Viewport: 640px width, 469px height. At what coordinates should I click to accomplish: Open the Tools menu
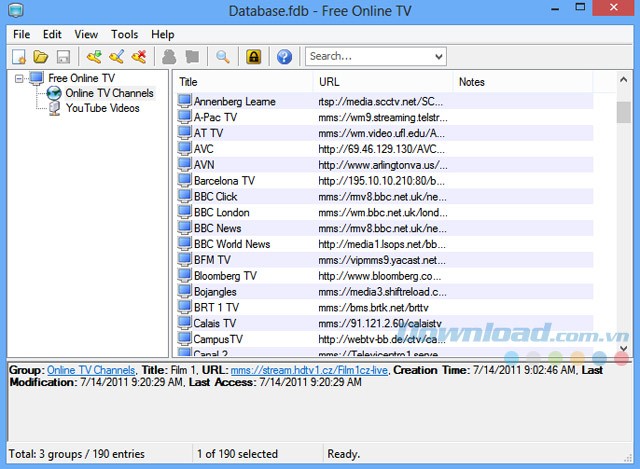point(124,34)
